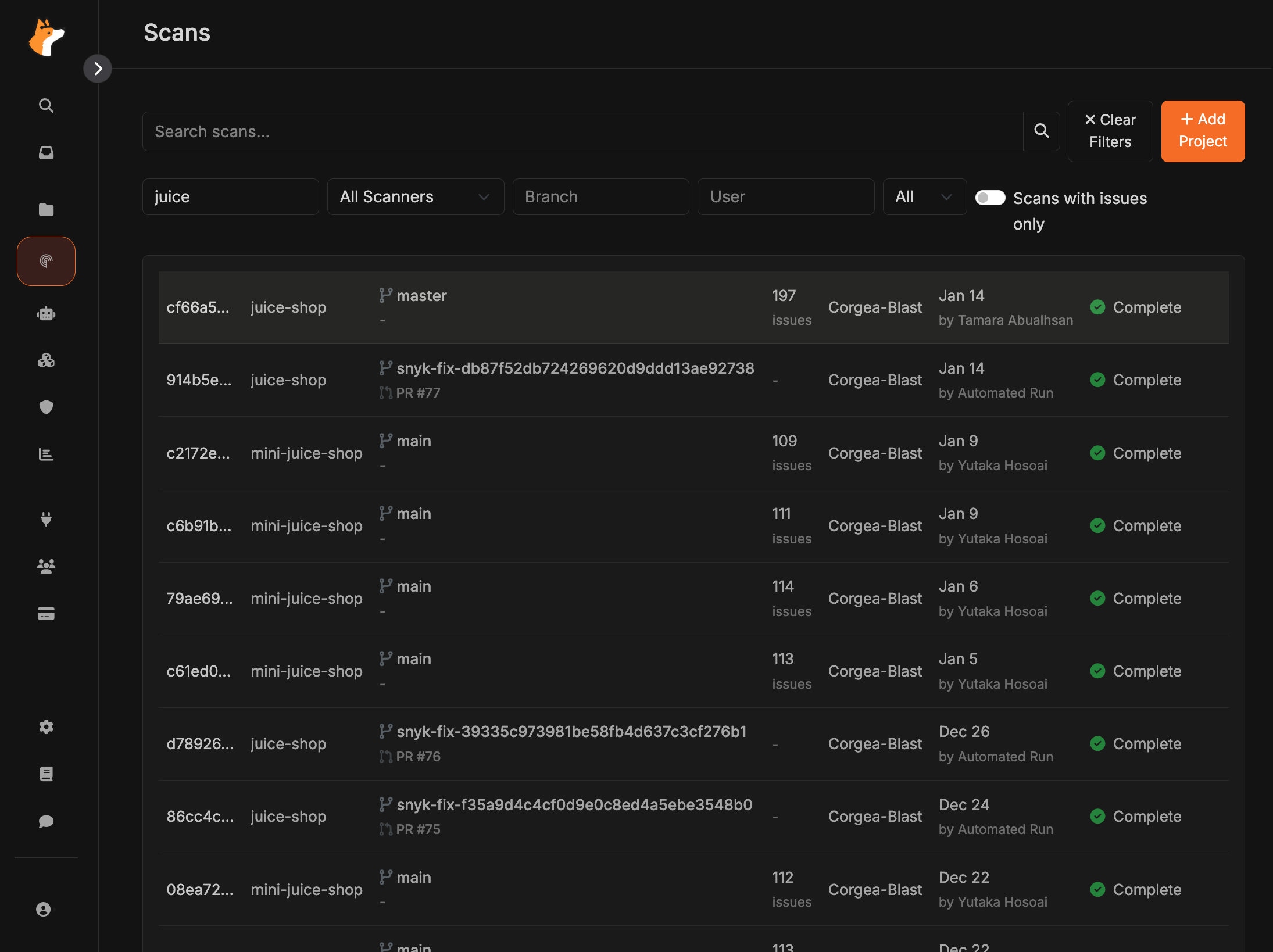
Task: Open the credit card billing icon in the sidebar
Action: click(46, 613)
